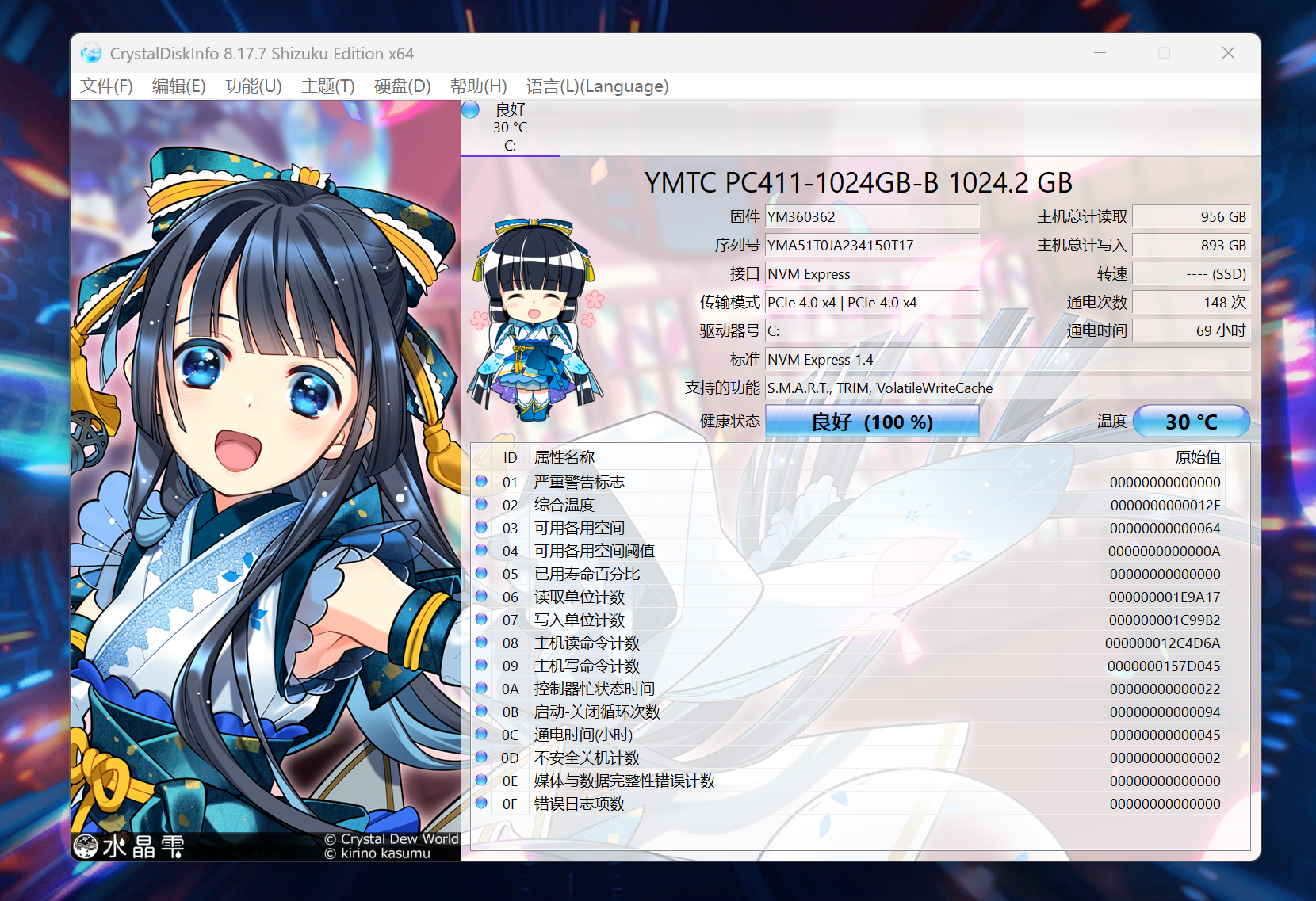Close the CrystalDiskInfo window
This screenshot has height=901, width=1316.
(1228, 53)
